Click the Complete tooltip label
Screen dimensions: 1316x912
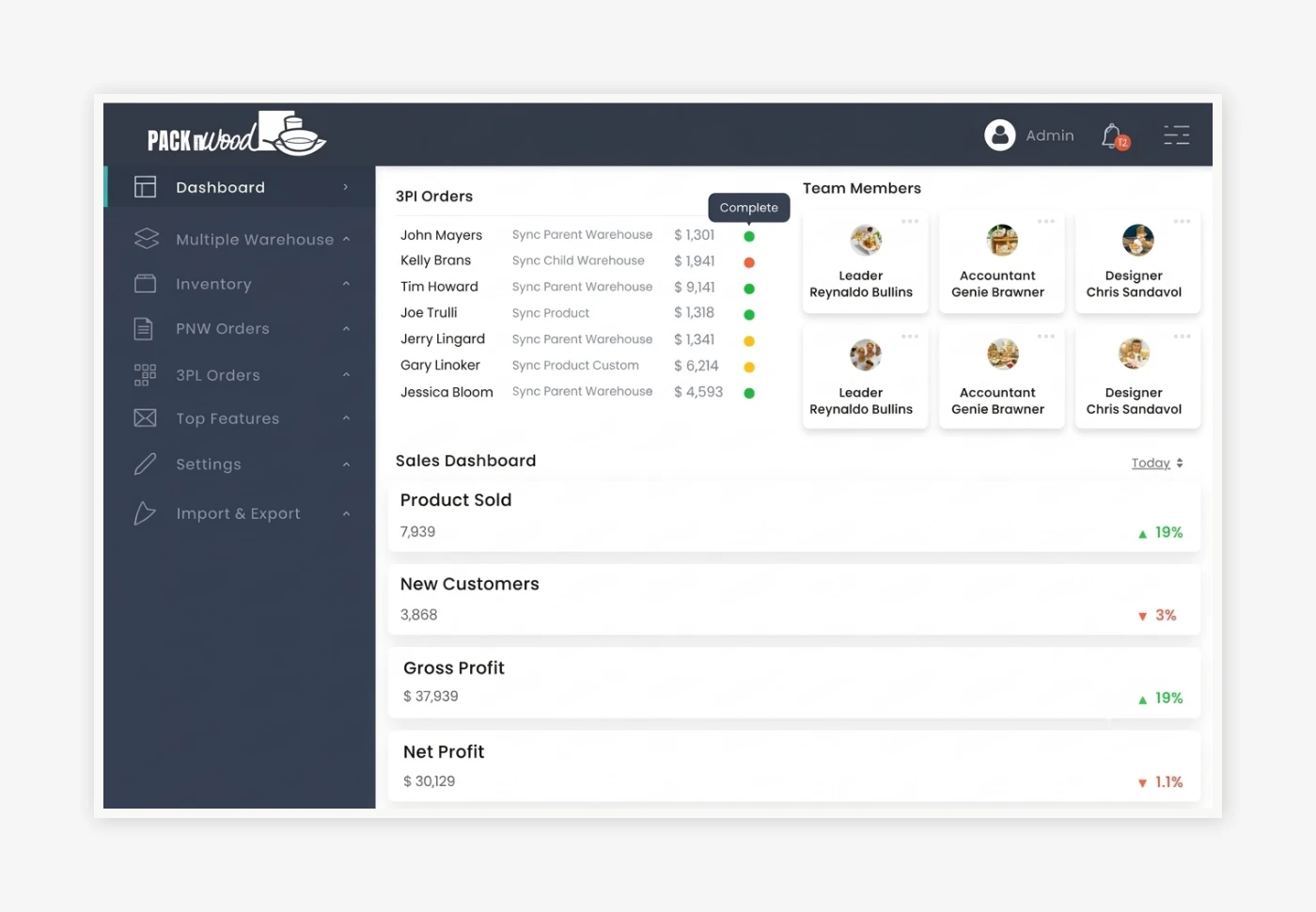[749, 208]
